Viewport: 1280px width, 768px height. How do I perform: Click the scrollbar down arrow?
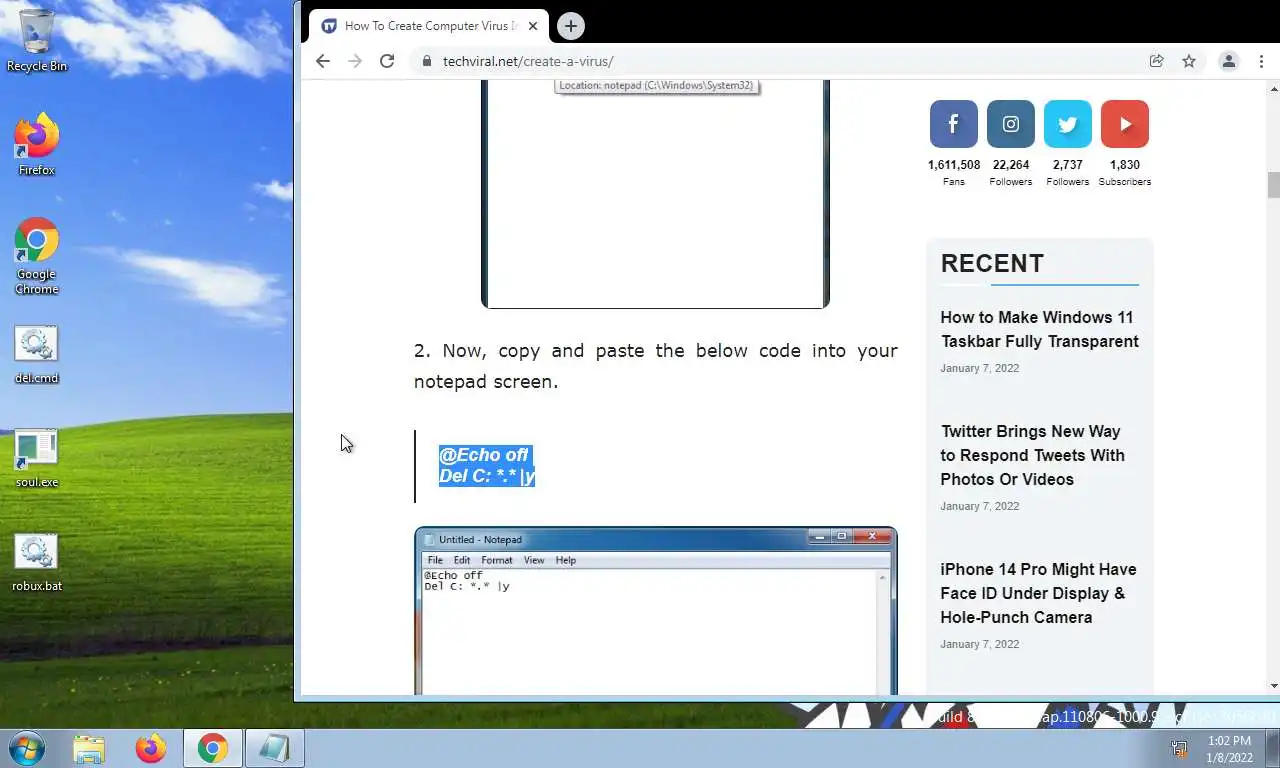(1273, 686)
